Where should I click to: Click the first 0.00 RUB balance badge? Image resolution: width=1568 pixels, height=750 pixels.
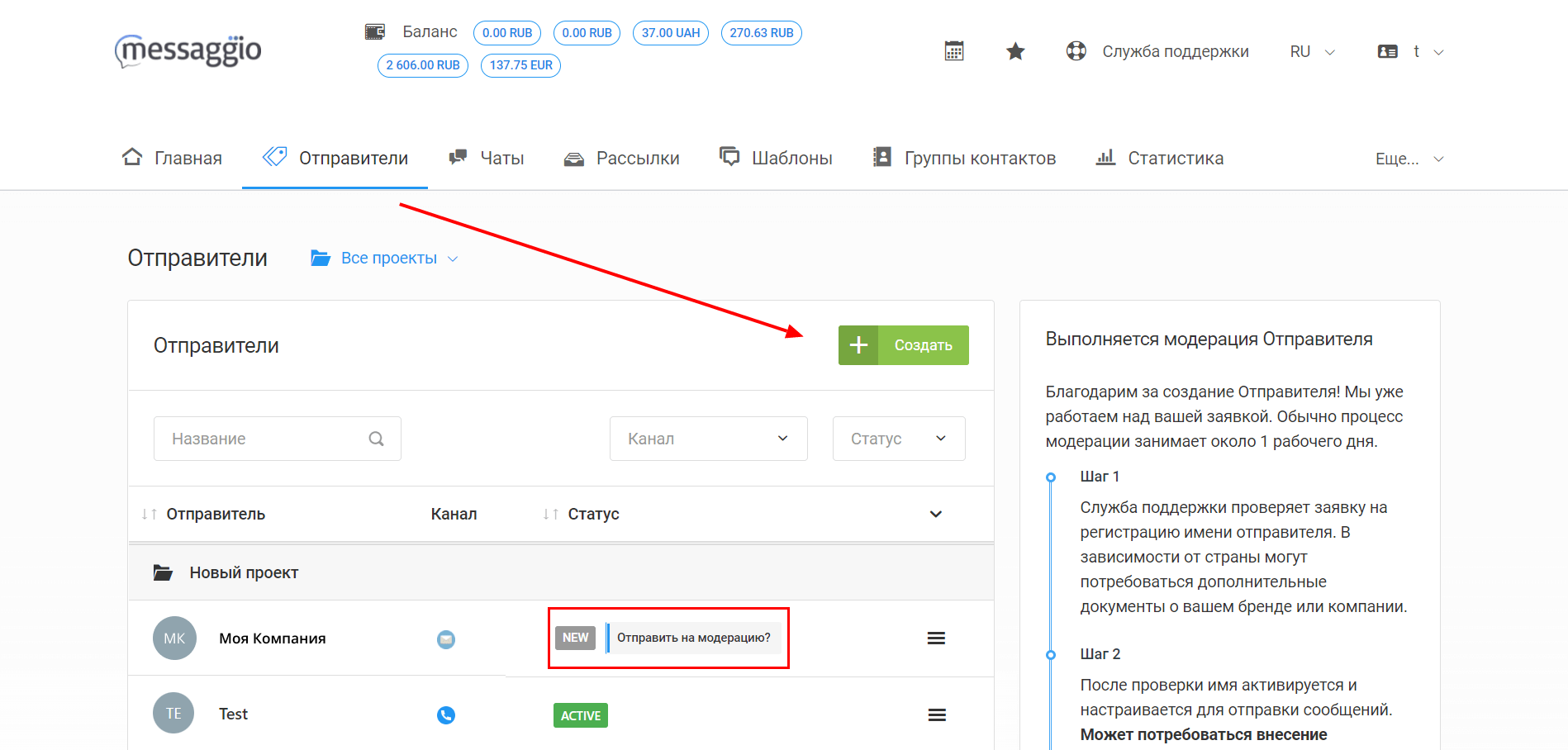(x=507, y=33)
